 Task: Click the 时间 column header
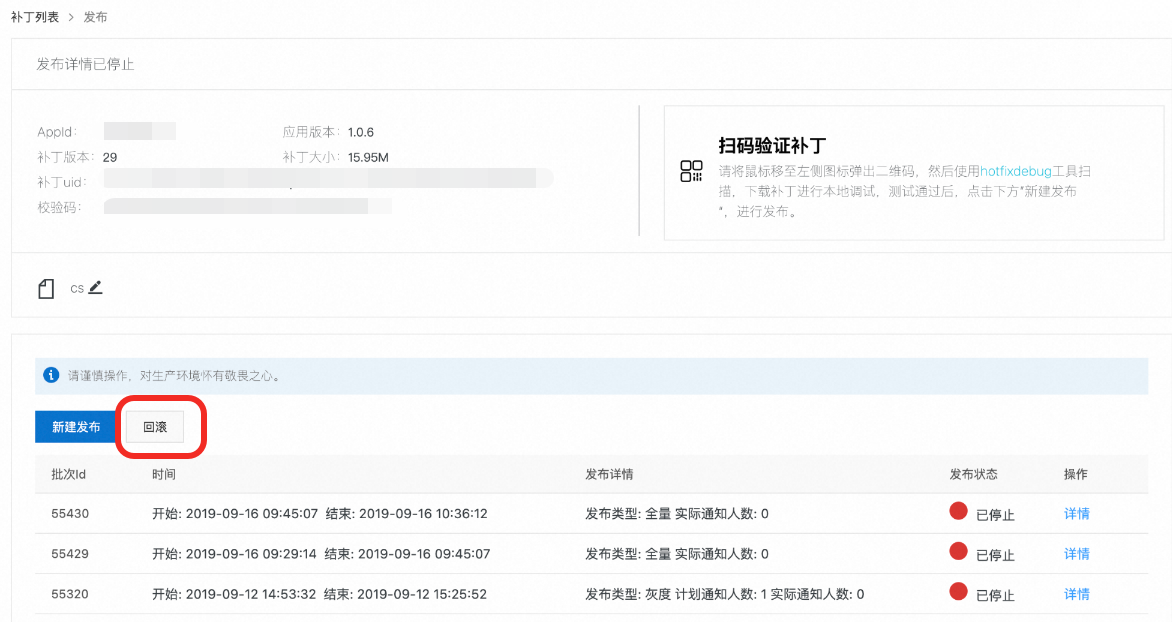coord(164,474)
